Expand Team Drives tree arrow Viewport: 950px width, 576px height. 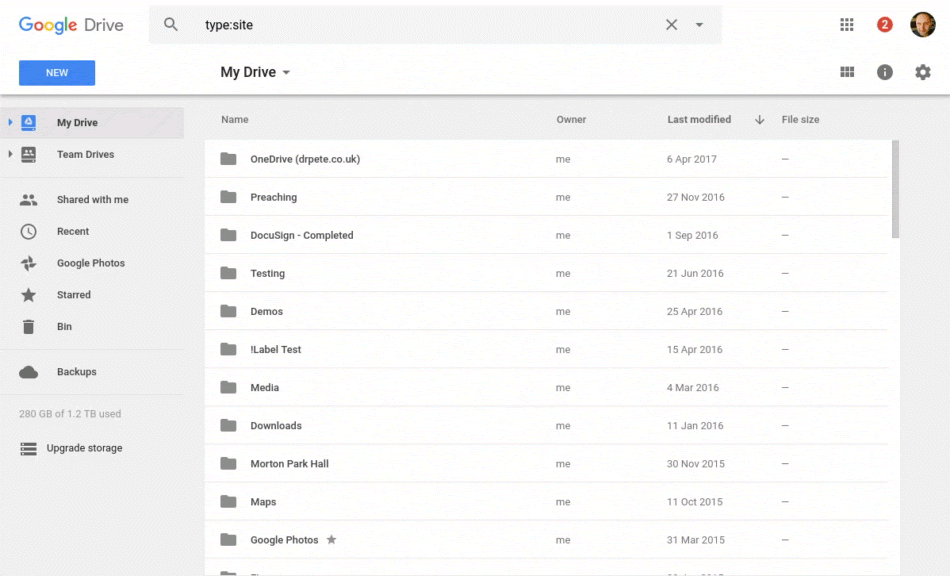[x=10, y=154]
